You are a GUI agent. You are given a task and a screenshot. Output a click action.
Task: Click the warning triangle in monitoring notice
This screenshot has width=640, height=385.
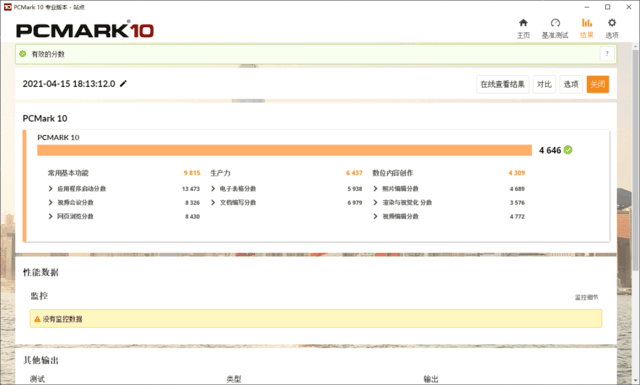37,319
